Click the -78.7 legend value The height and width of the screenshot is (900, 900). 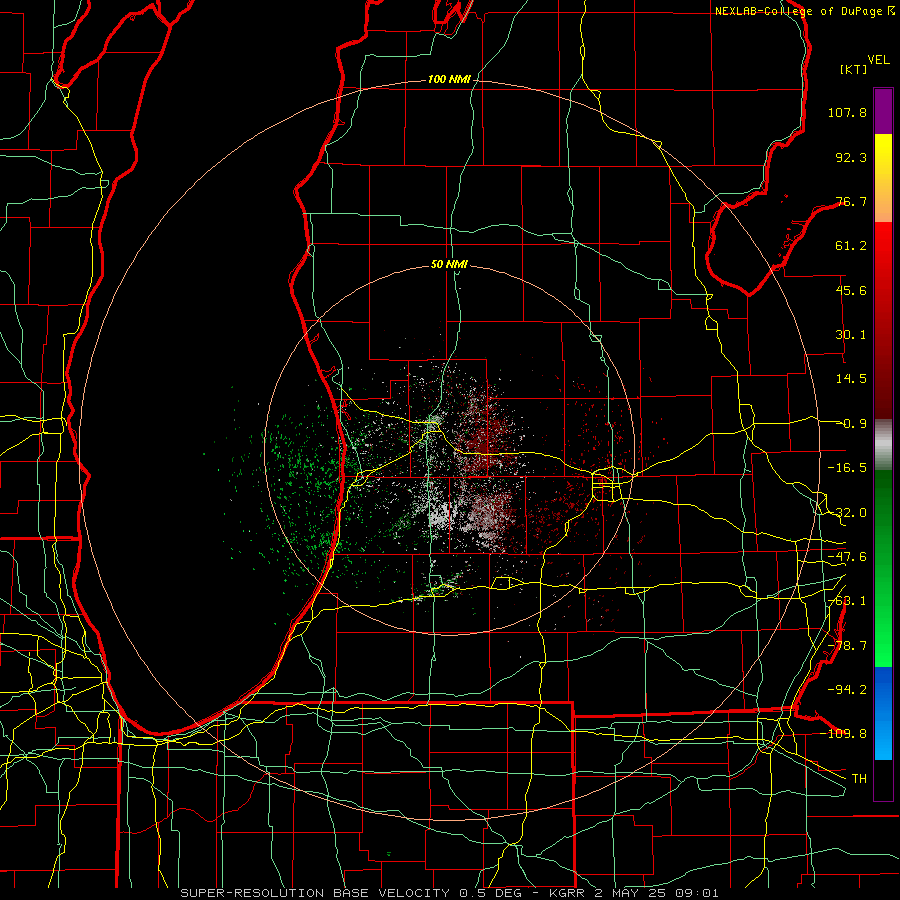point(847,646)
